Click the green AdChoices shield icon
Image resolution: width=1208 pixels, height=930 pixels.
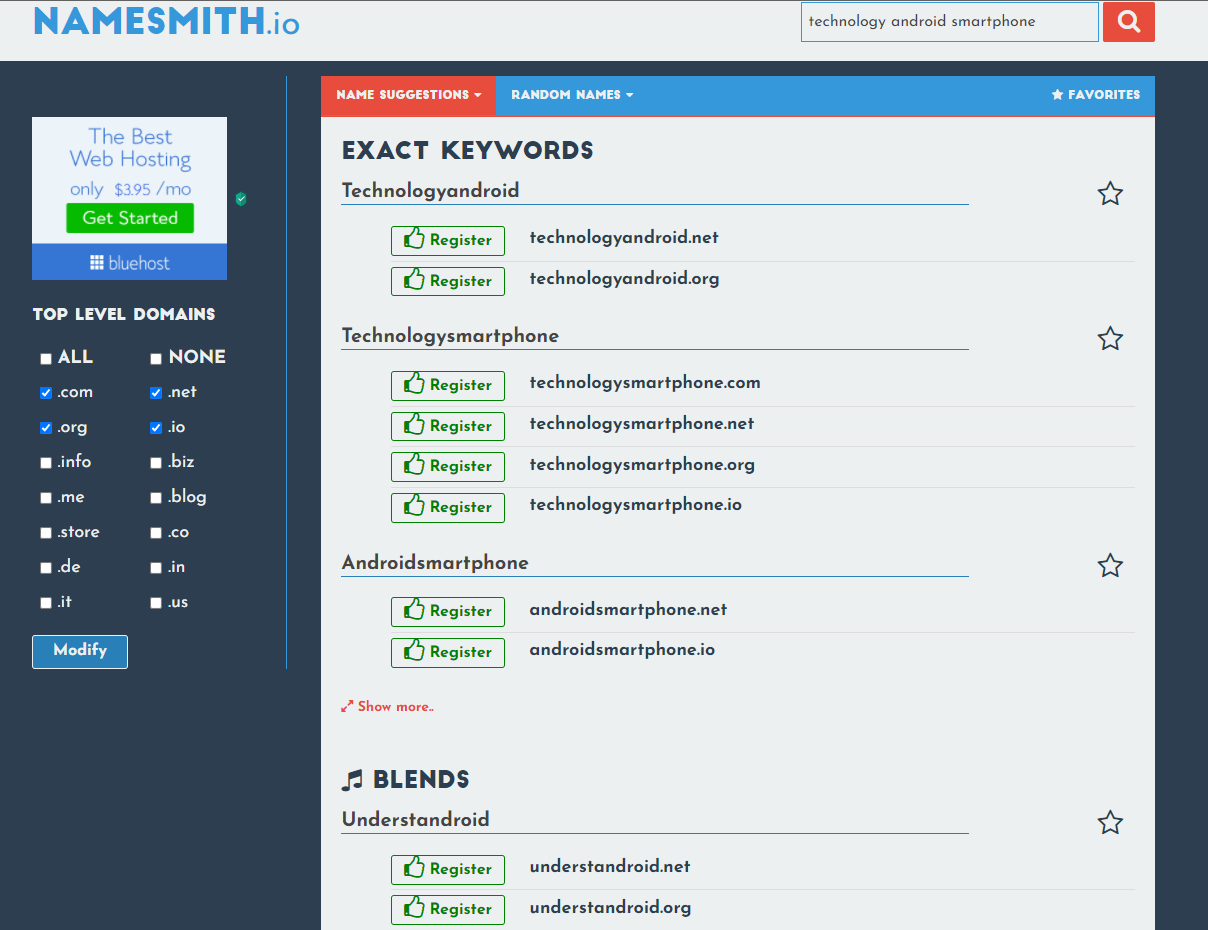(x=241, y=199)
